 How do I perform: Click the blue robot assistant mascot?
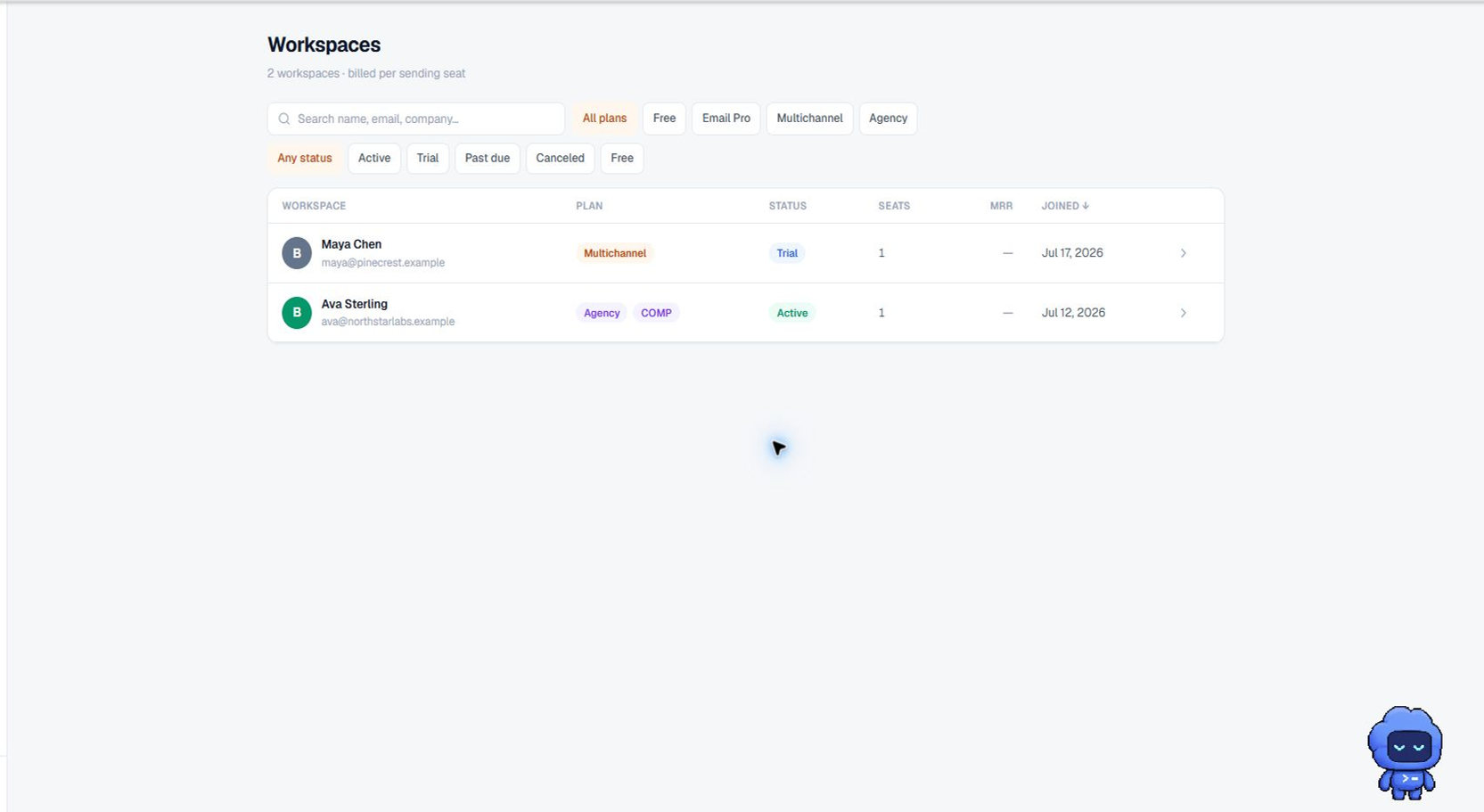(x=1405, y=752)
